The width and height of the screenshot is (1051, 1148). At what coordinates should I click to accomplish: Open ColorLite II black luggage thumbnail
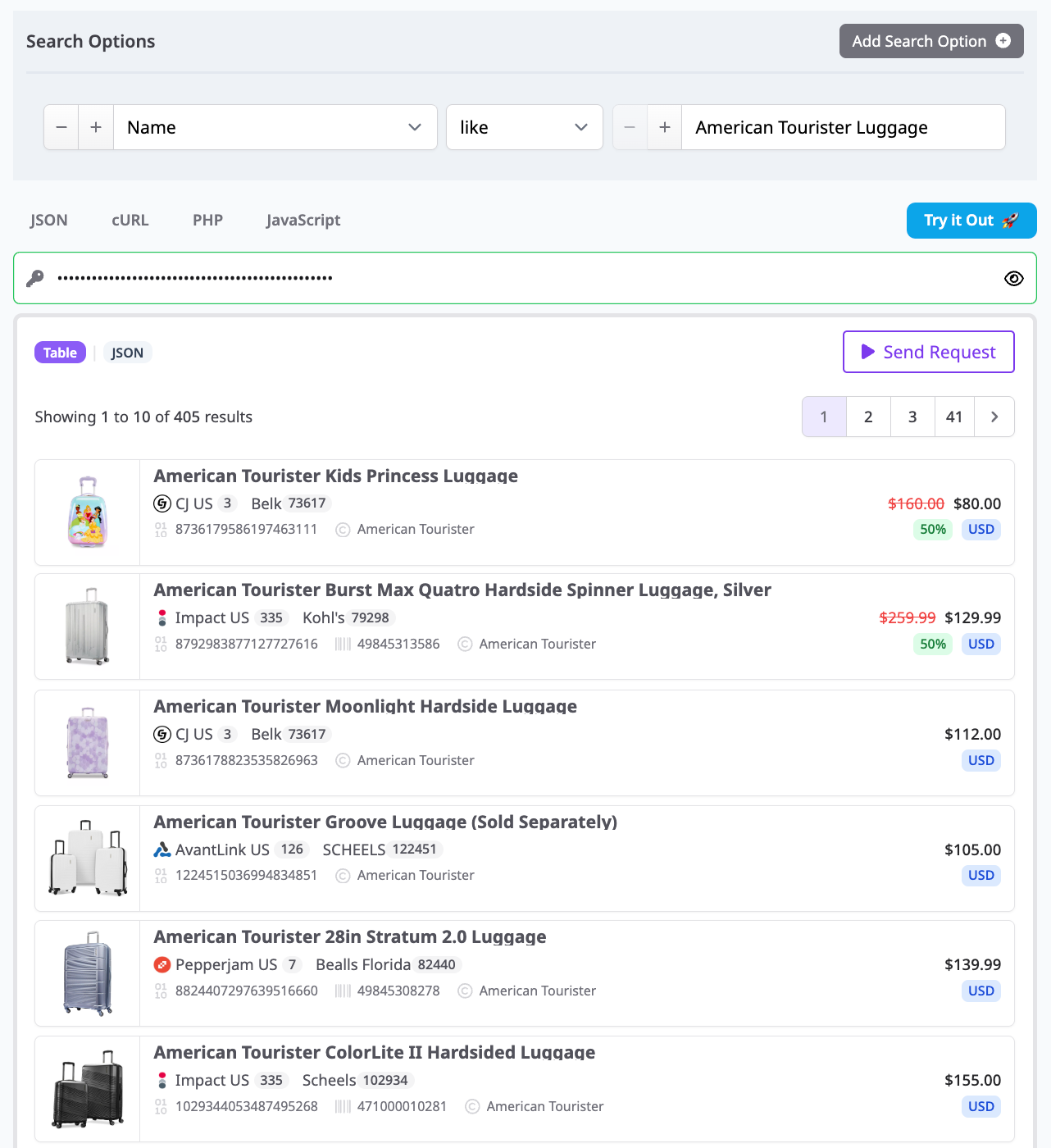point(88,1089)
